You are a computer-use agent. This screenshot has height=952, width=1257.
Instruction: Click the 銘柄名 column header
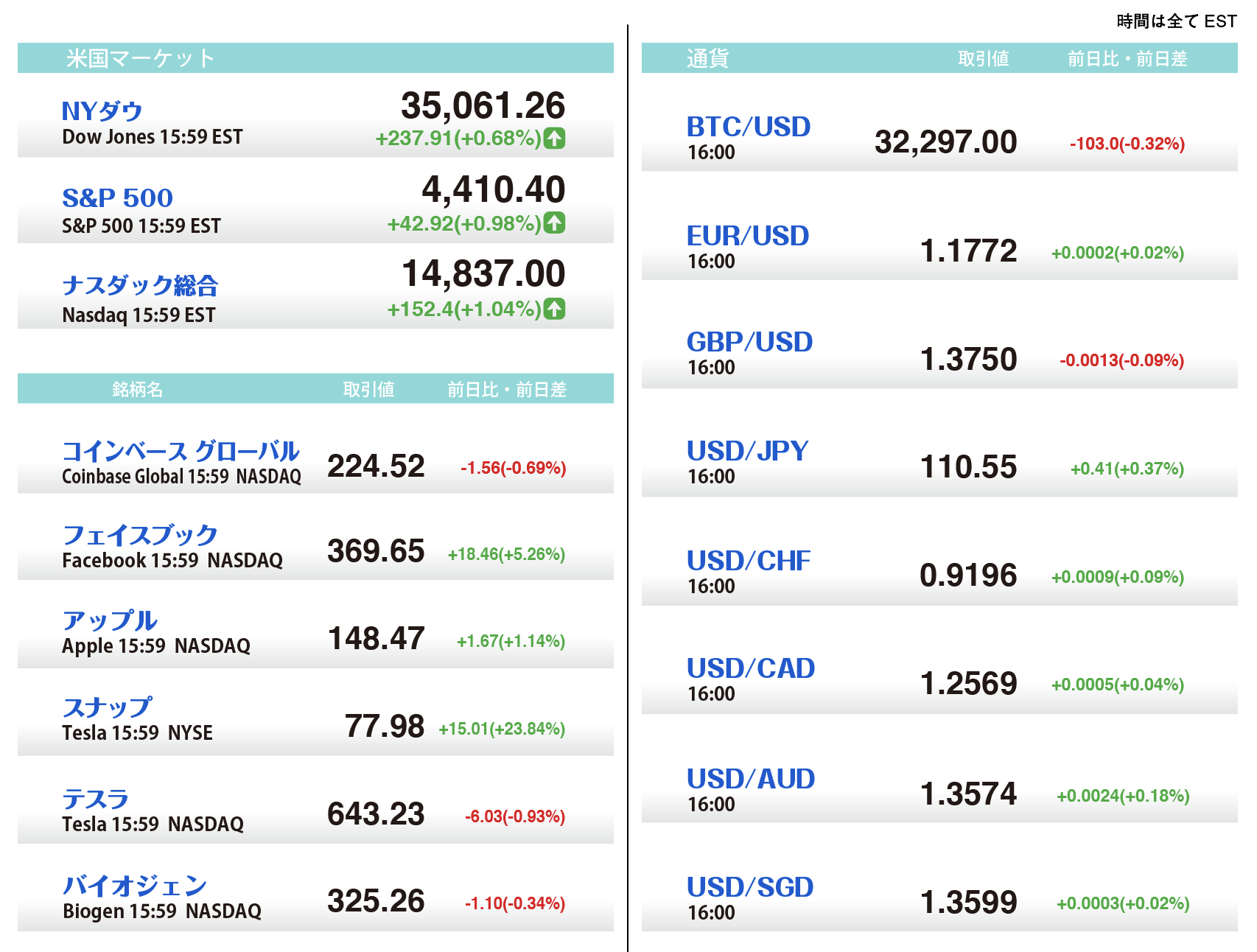click(137, 389)
